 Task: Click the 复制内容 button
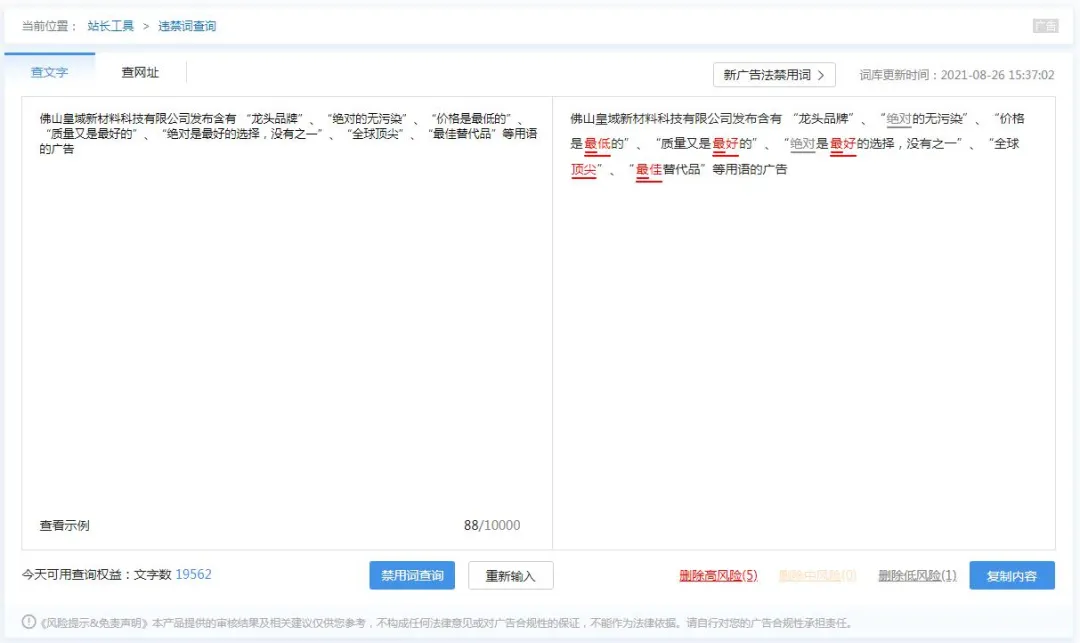pyautogui.click(x=1011, y=574)
